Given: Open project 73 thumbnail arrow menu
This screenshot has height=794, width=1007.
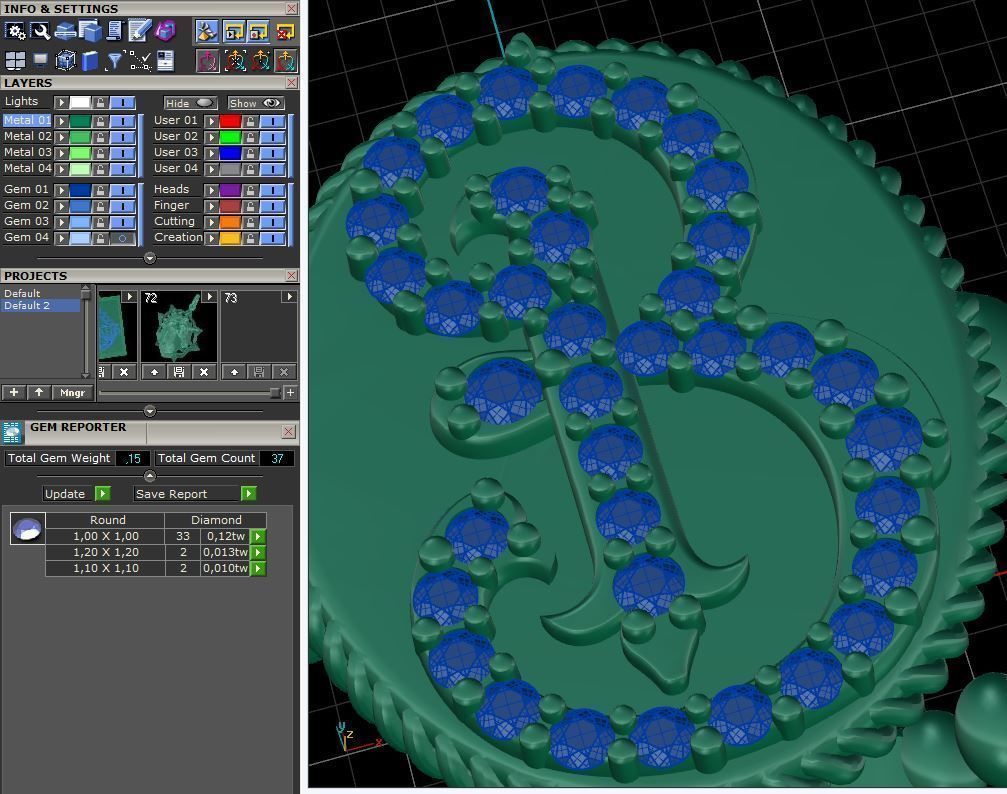Looking at the screenshot, I should (x=290, y=296).
